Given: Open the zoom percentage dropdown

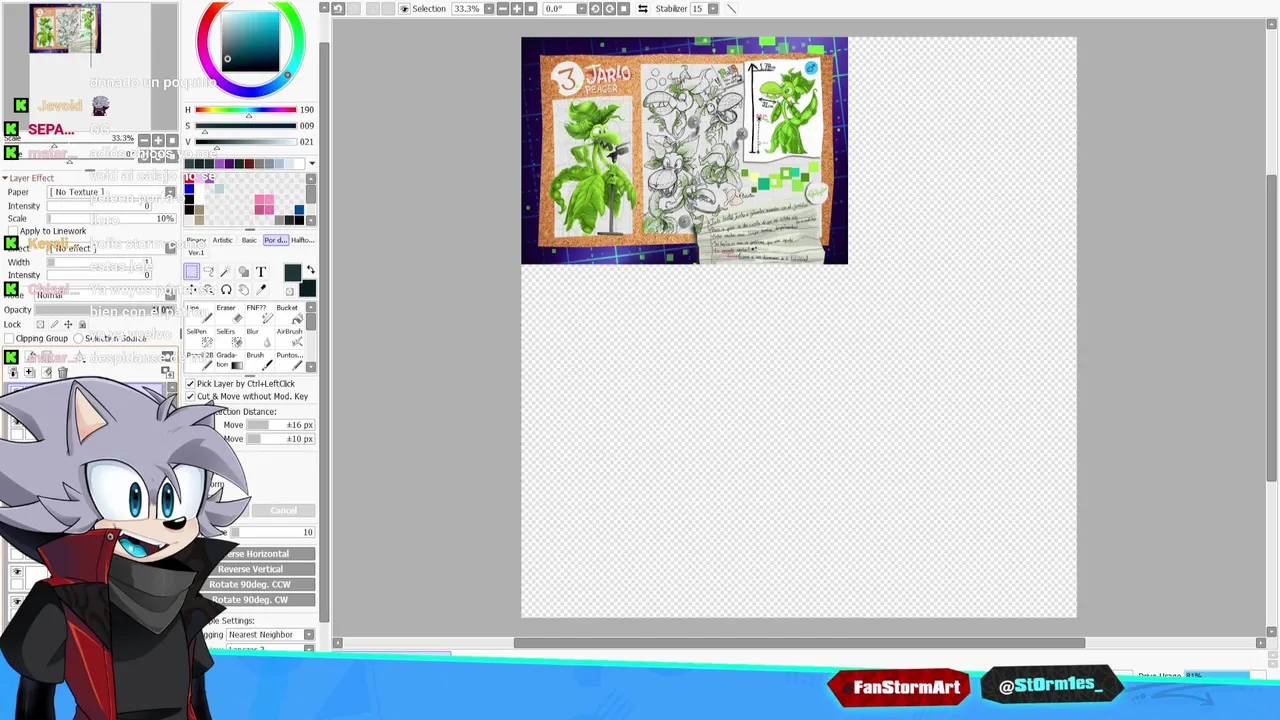Looking at the screenshot, I should pyautogui.click(x=489, y=8).
